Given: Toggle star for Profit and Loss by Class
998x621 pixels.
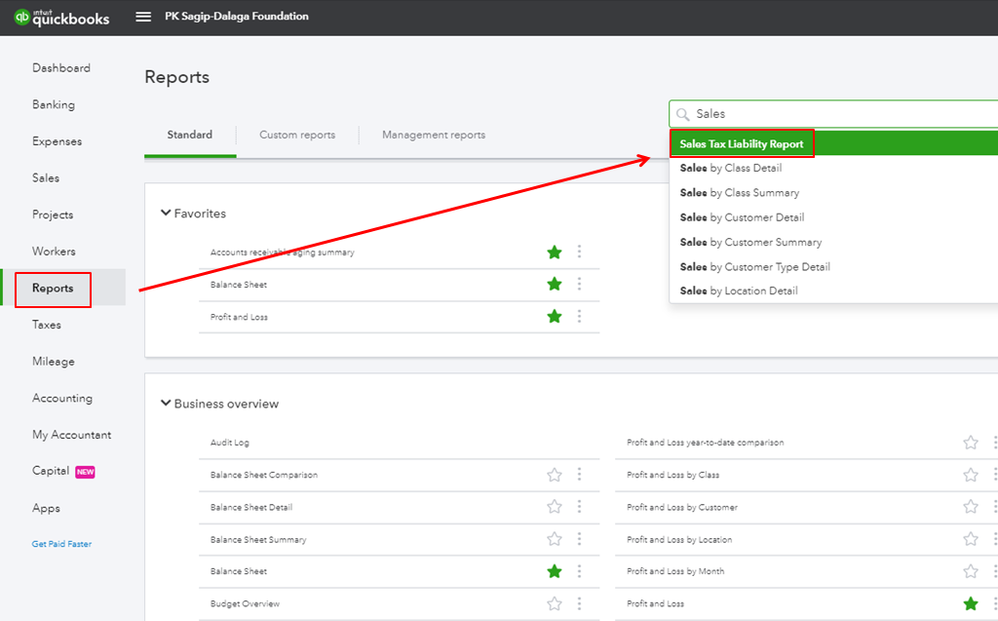Looking at the screenshot, I should point(970,475).
